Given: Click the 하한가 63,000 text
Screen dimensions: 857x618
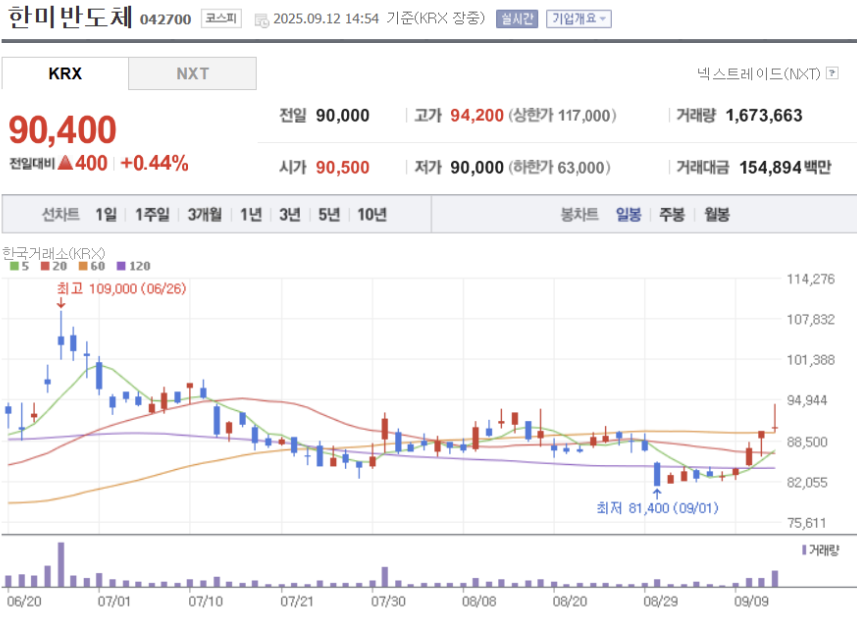Looking at the screenshot, I should tap(559, 167).
